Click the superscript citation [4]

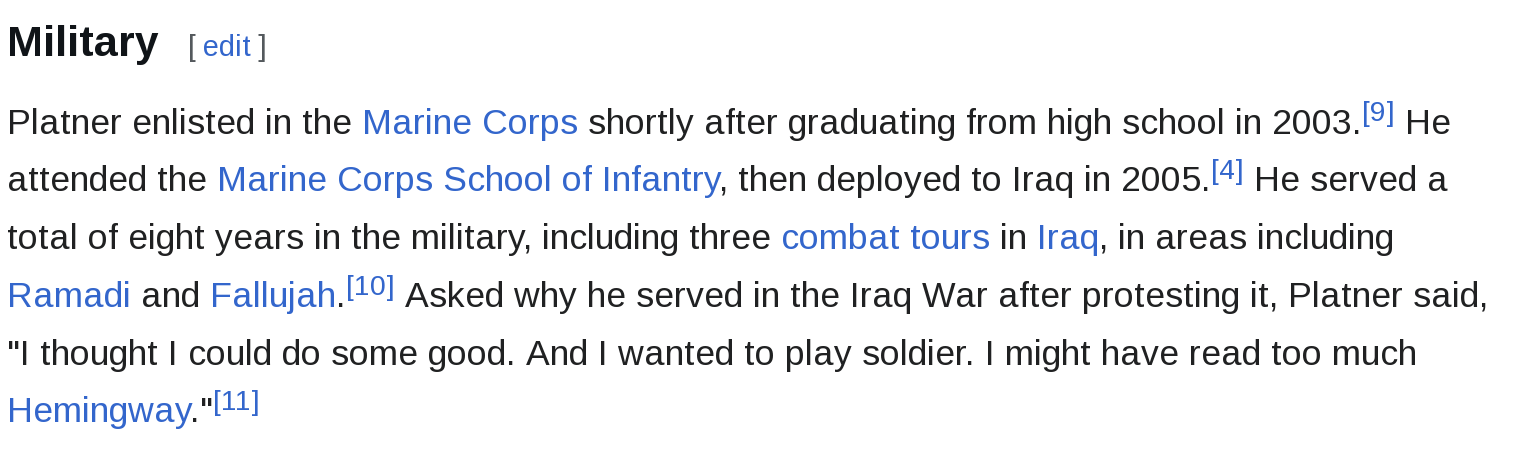[x=1227, y=171]
